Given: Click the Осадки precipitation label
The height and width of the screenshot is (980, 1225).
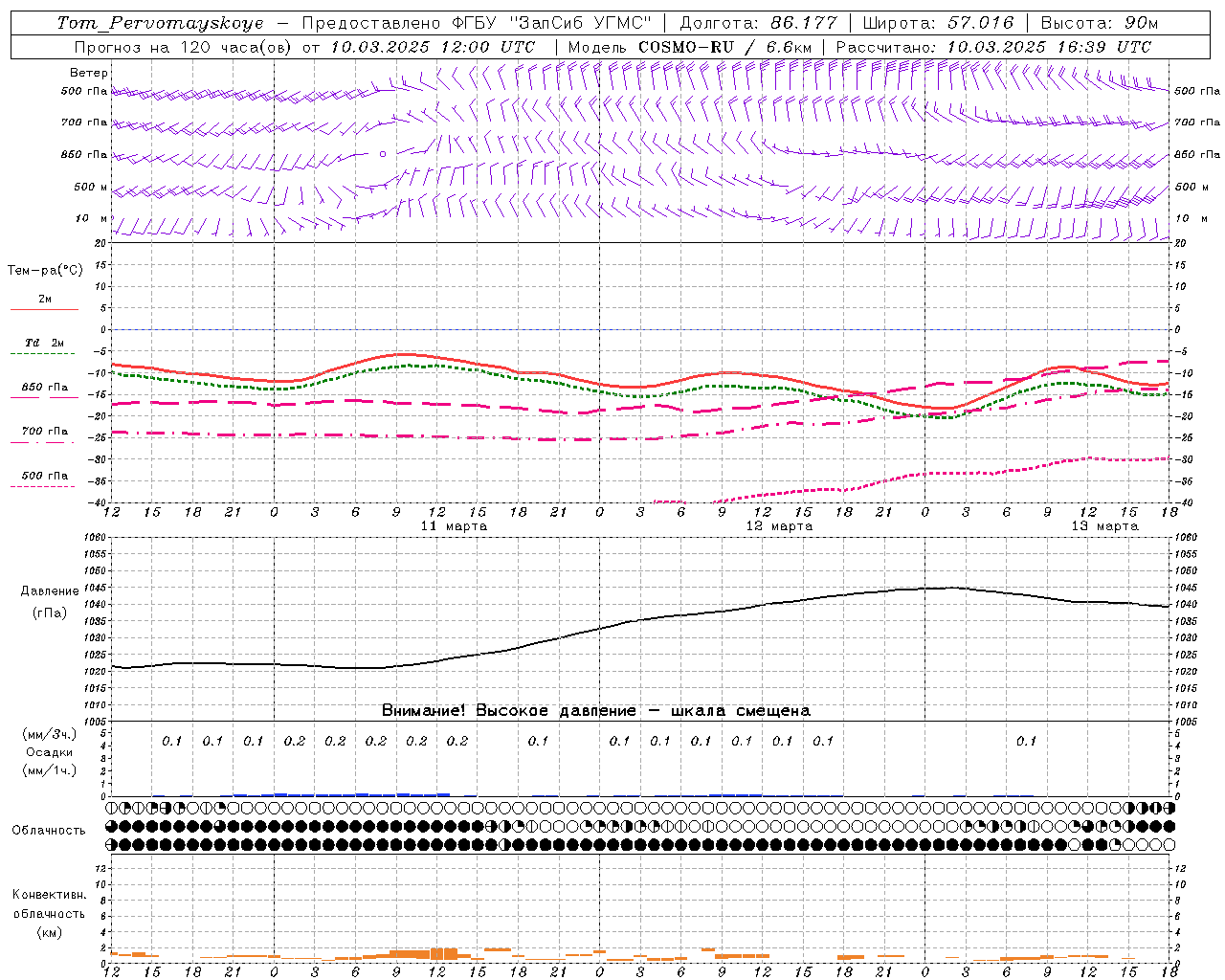Looking at the screenshot, I should click(x=50, y=752).
